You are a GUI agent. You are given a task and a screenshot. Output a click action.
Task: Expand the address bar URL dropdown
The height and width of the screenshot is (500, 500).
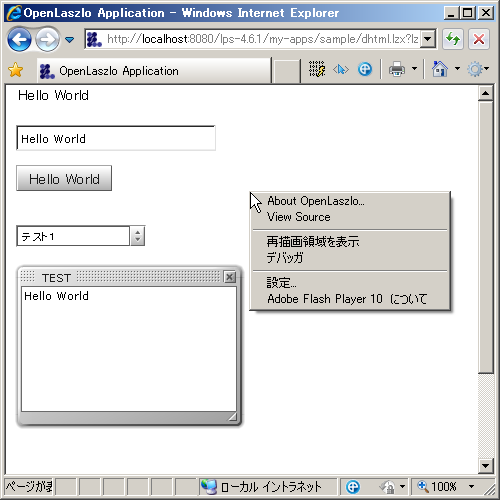click(x=428, y=39)
